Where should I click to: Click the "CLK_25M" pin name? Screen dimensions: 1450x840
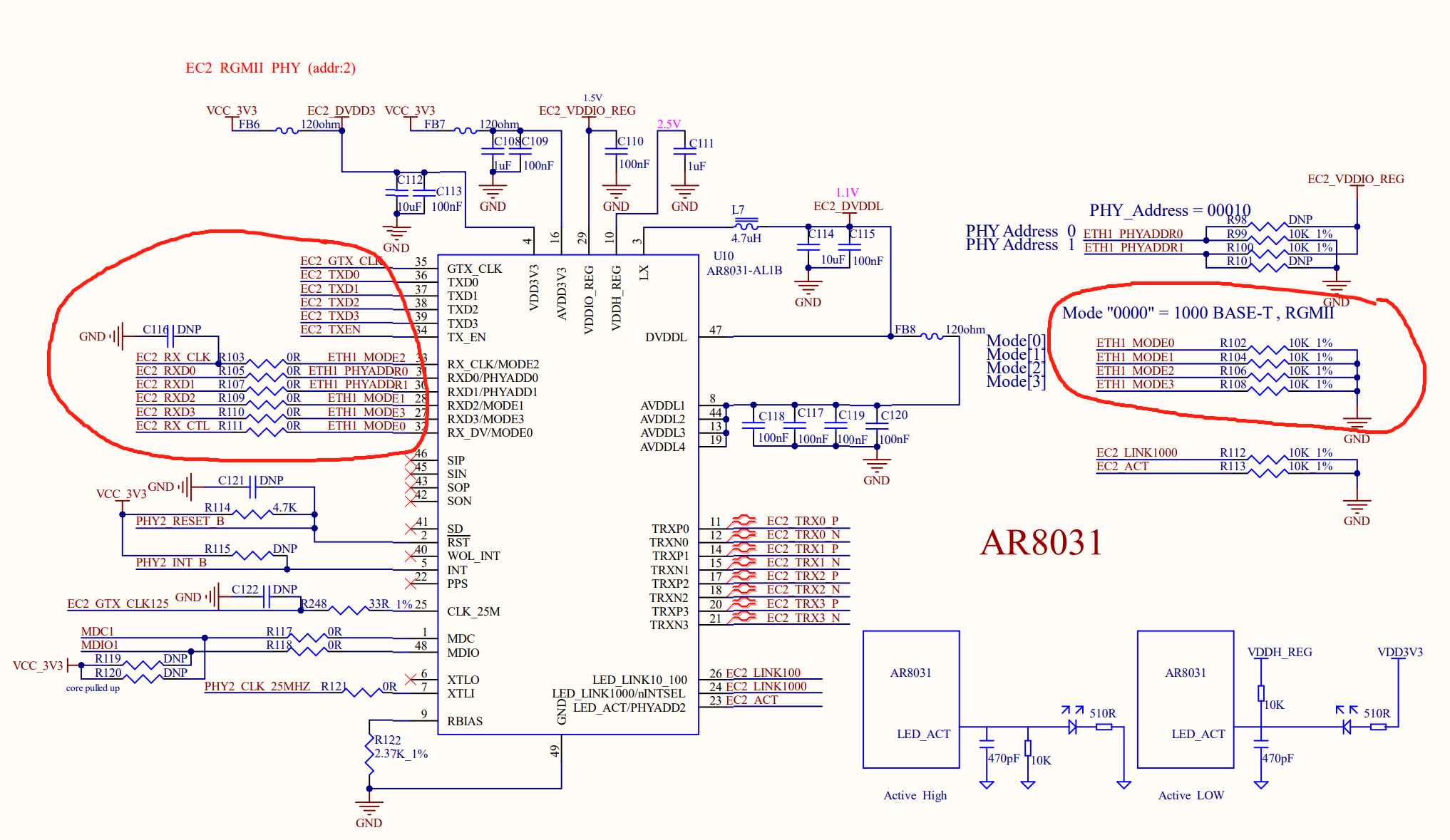(473, 611)
